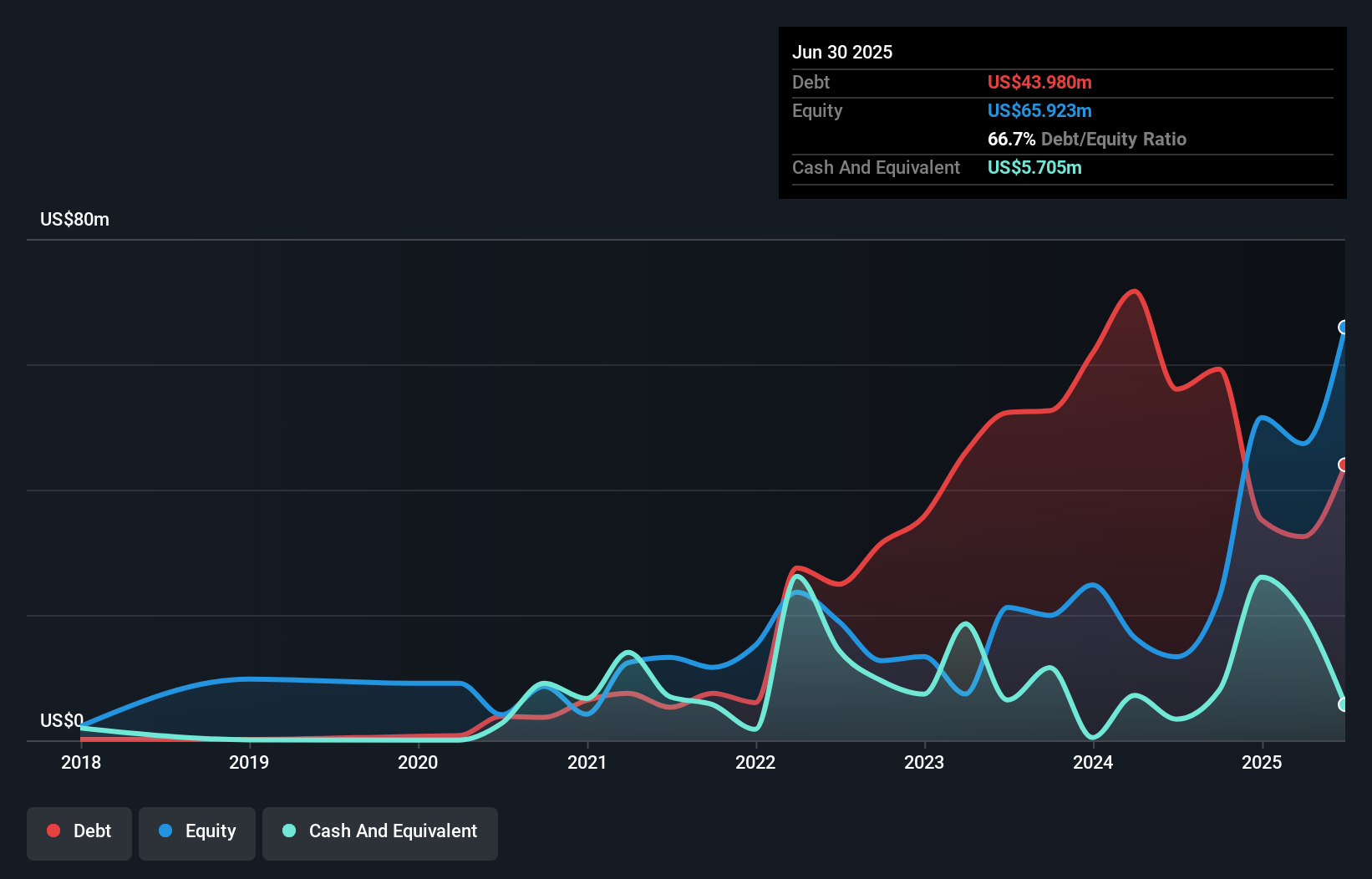
Task: Toggle the Debt series visibility
Action: (x=79, y=832)
